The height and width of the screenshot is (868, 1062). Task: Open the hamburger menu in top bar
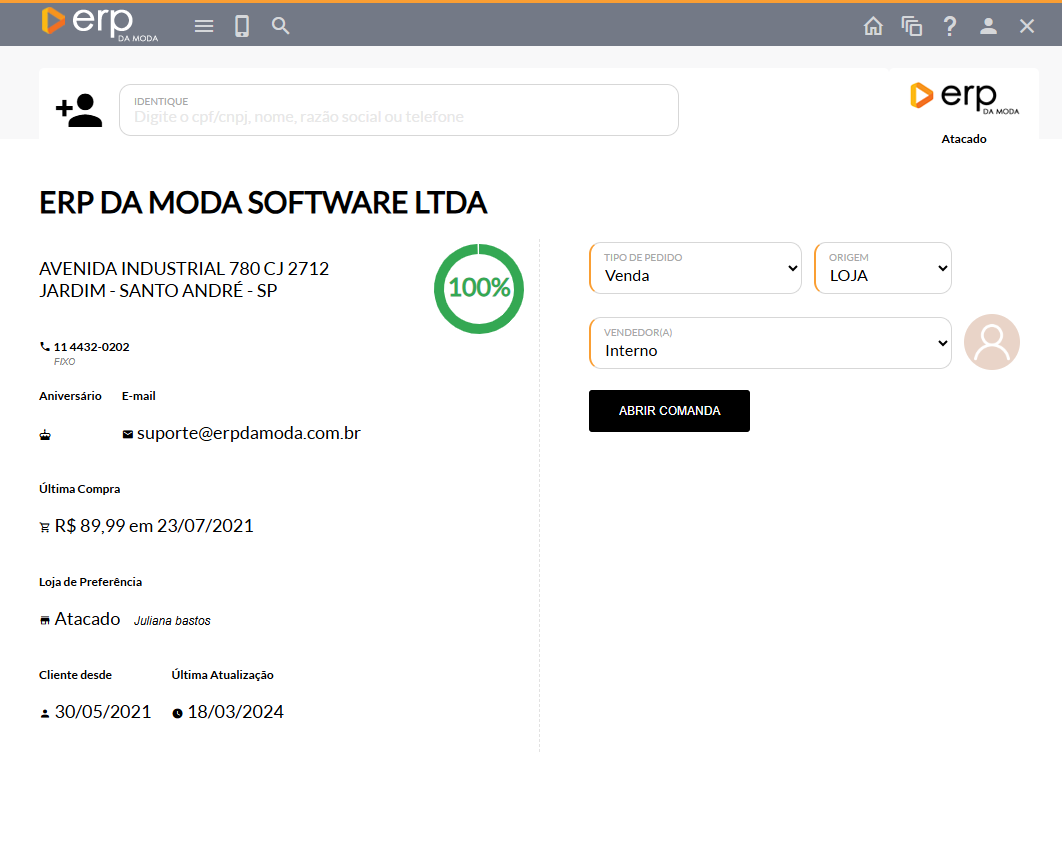[x=204, y=26]
